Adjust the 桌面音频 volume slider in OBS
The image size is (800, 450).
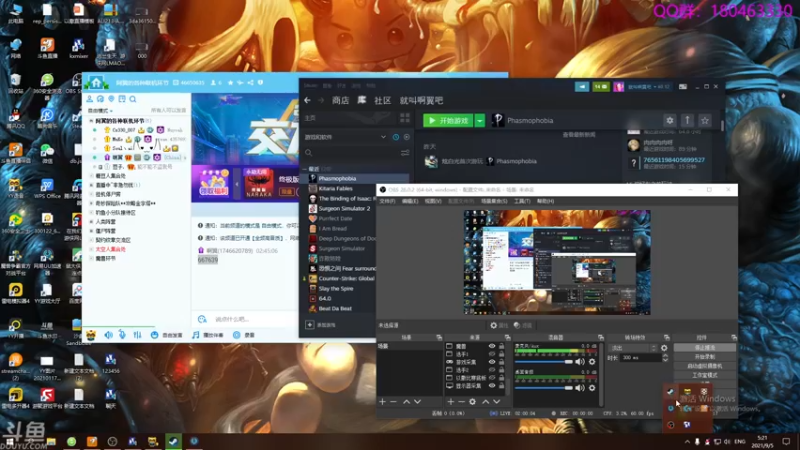pos(544,388)
